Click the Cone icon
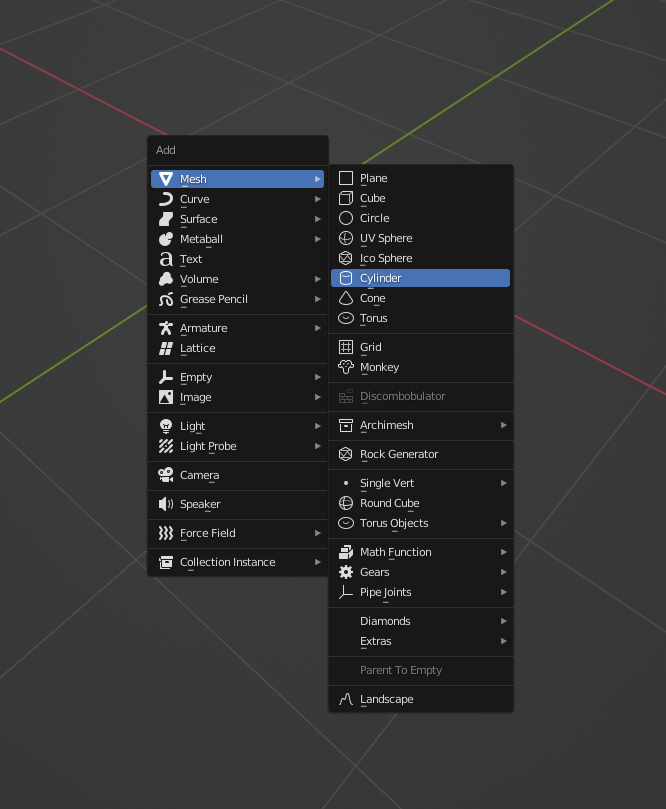This screenshot has width=666, height=809. (x=346, y=298)
